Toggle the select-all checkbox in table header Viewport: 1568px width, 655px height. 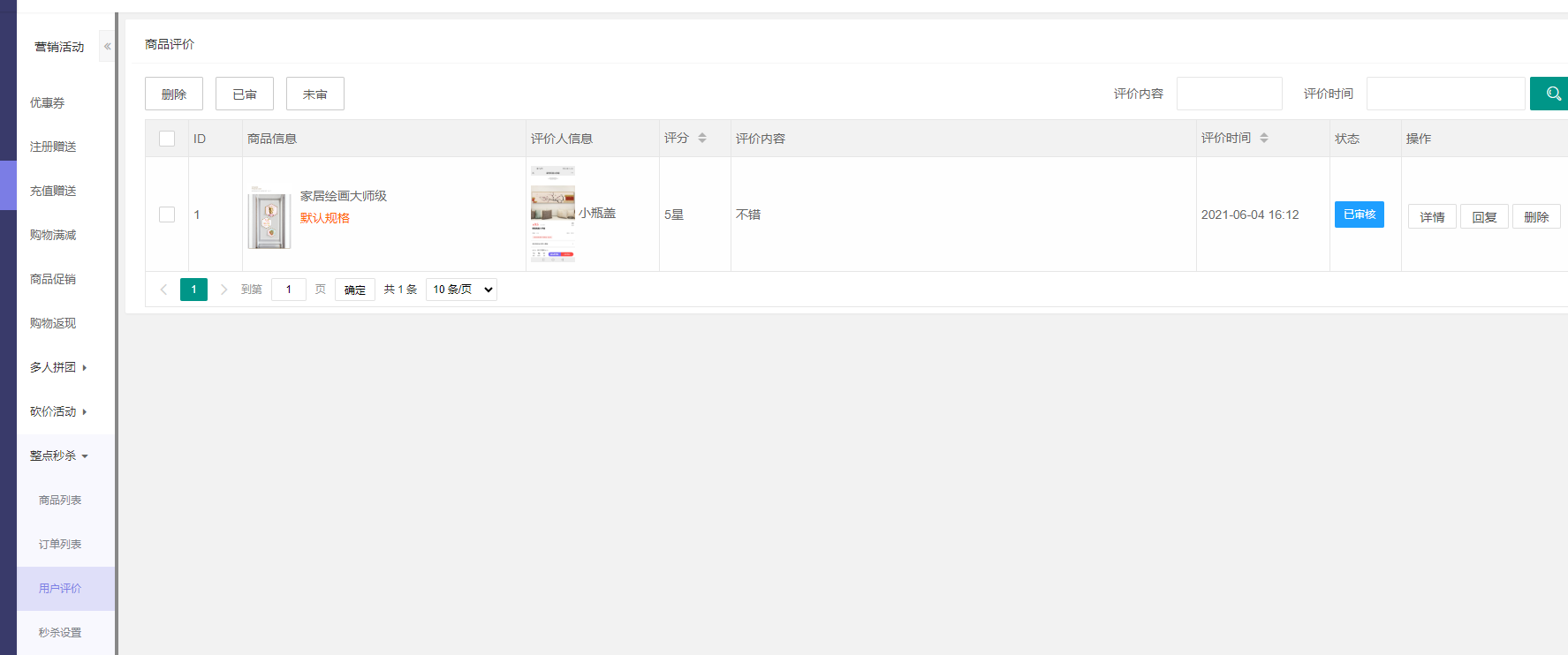(x=167, y=139)
